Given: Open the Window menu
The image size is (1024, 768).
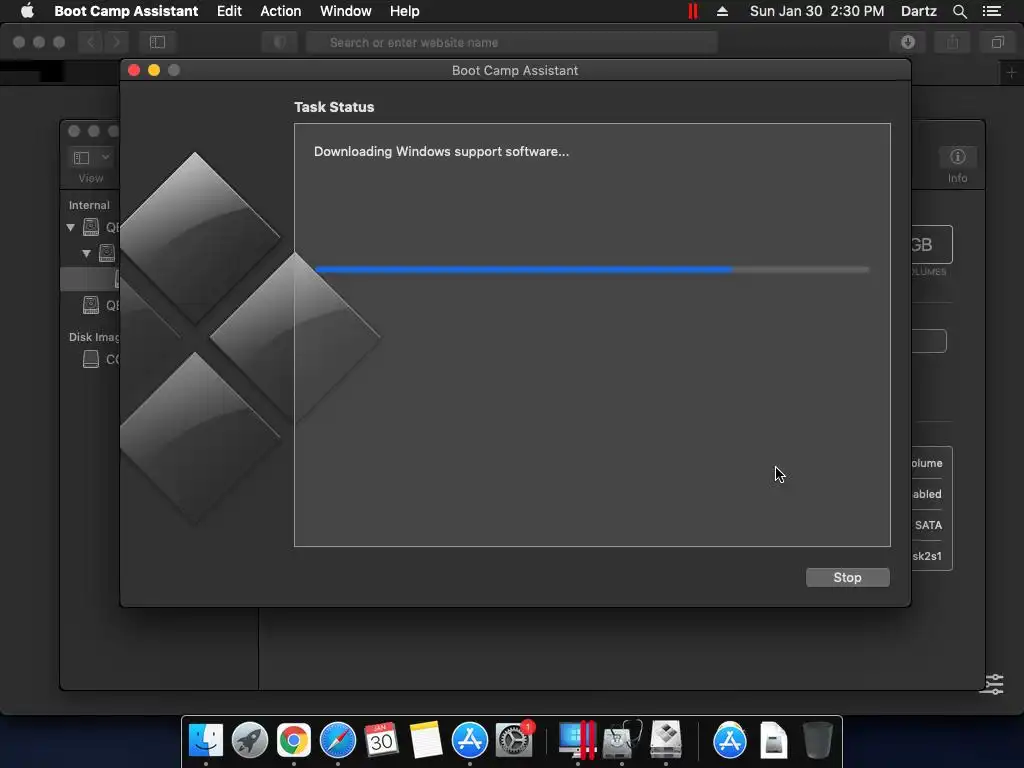Looking at the screenshot, I should tap(345, 11).
